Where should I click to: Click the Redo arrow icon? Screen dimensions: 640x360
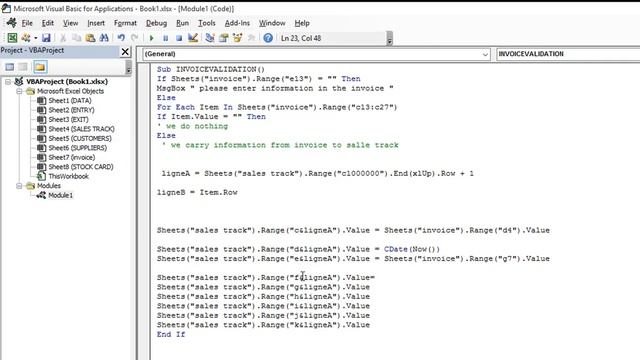134,38
